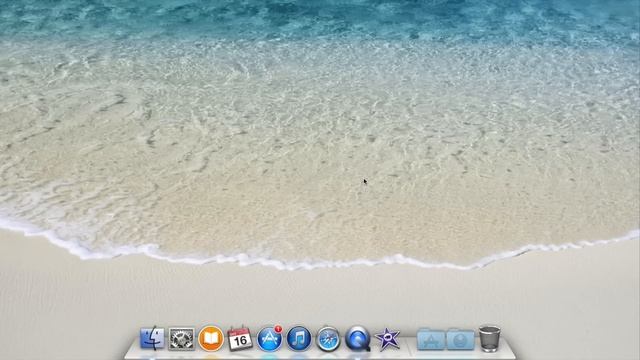Open the Trash can

point(489,338)
